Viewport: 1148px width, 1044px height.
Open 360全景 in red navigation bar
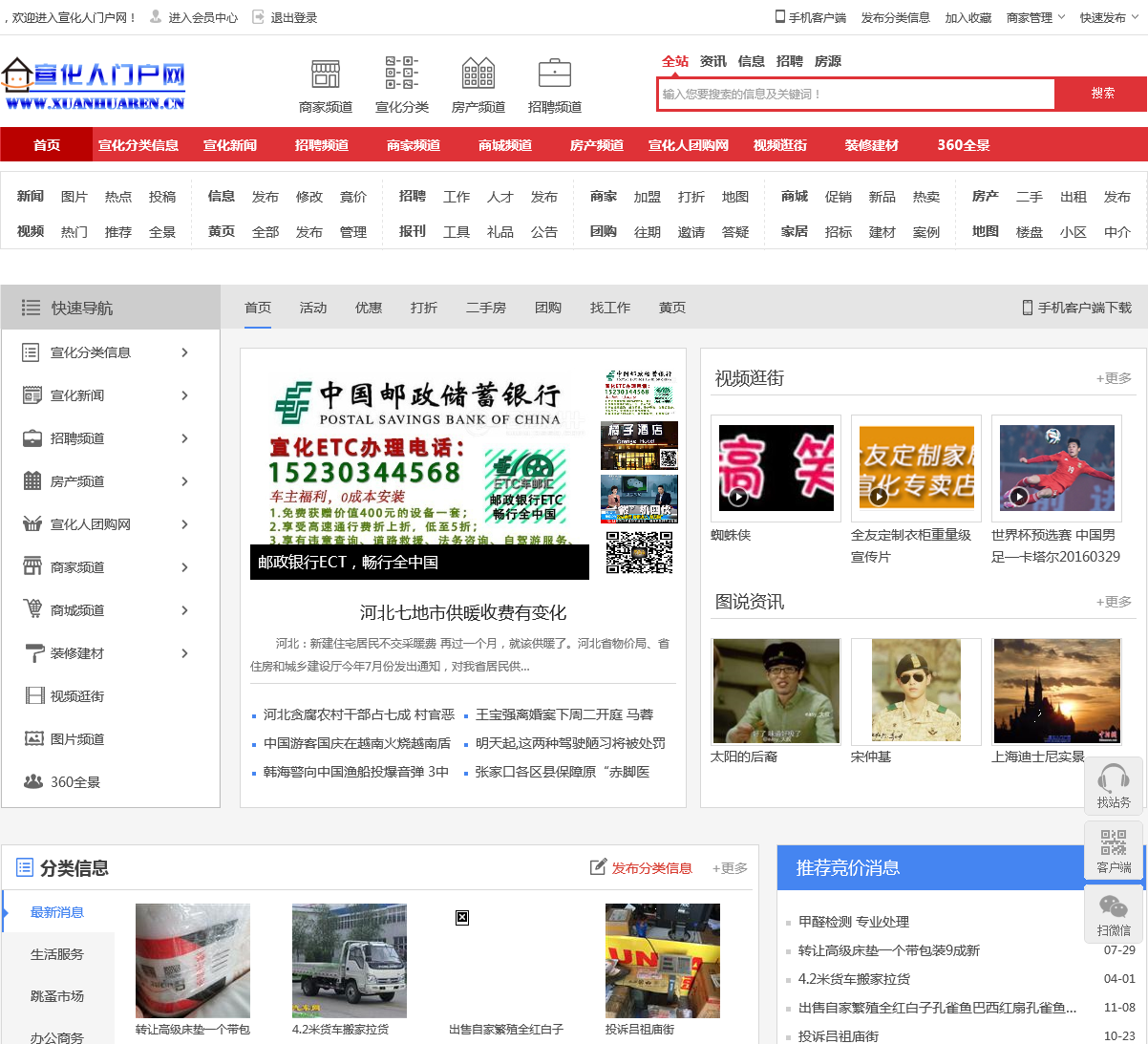tap(964, 145)
